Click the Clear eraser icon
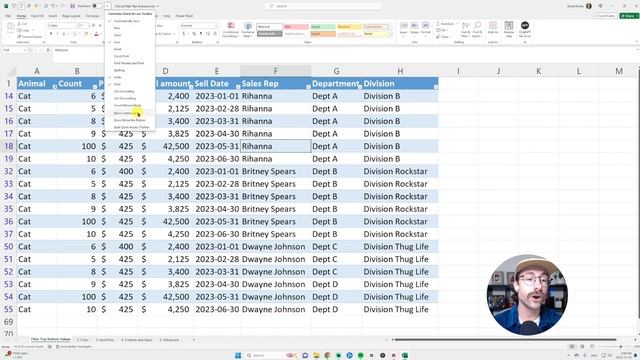This screenshot has height=360, width=640. 438,37
